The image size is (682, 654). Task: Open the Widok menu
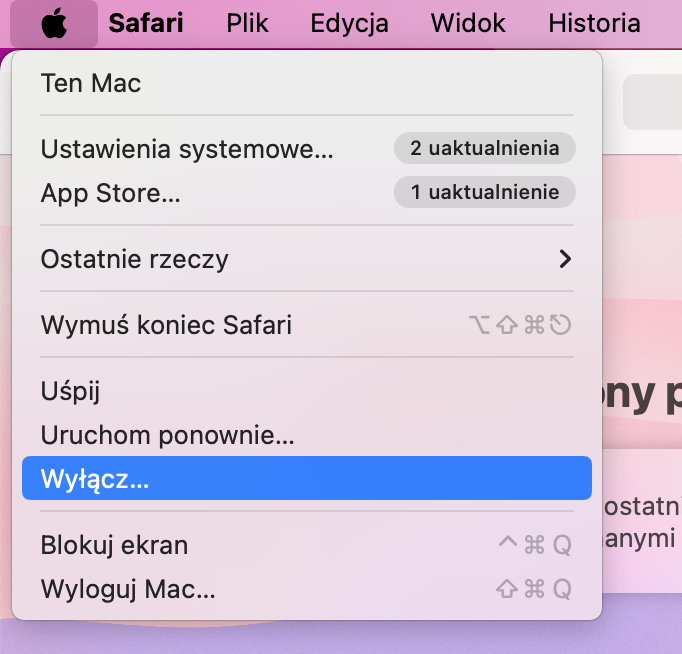pyautogui.click(x=468, y=23)
